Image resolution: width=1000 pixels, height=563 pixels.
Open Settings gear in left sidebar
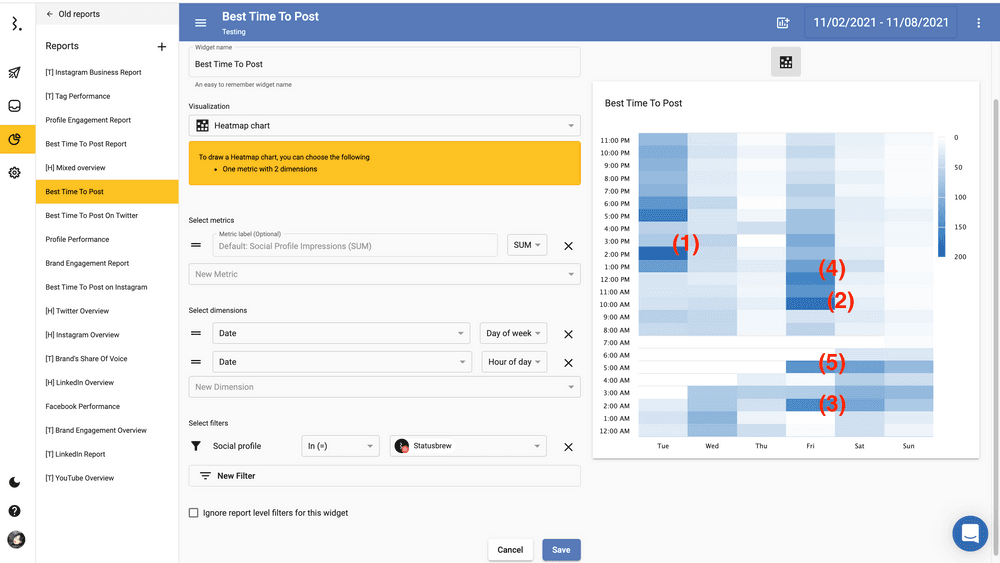15,173
